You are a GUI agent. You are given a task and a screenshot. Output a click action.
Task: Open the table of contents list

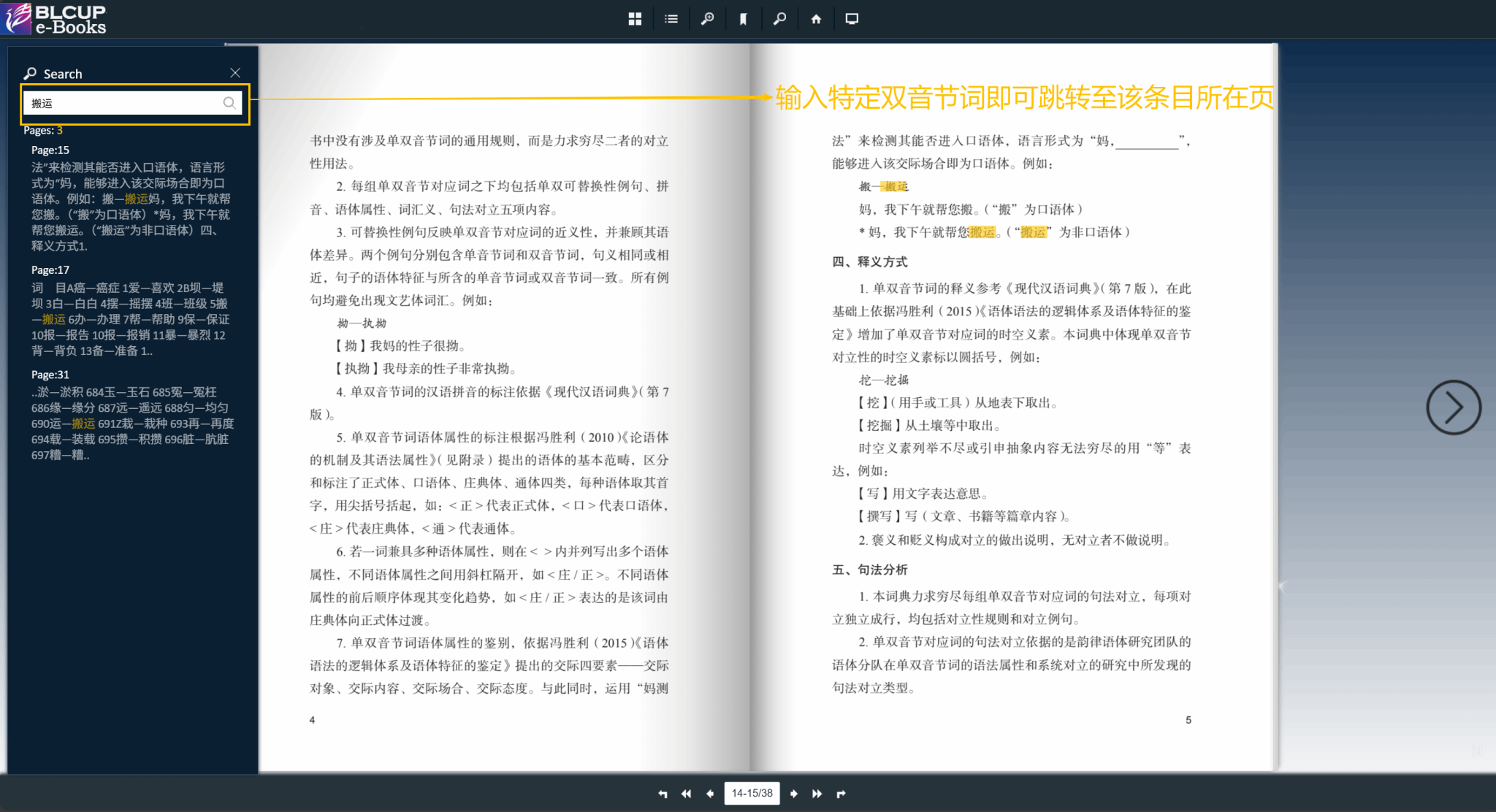671,19
